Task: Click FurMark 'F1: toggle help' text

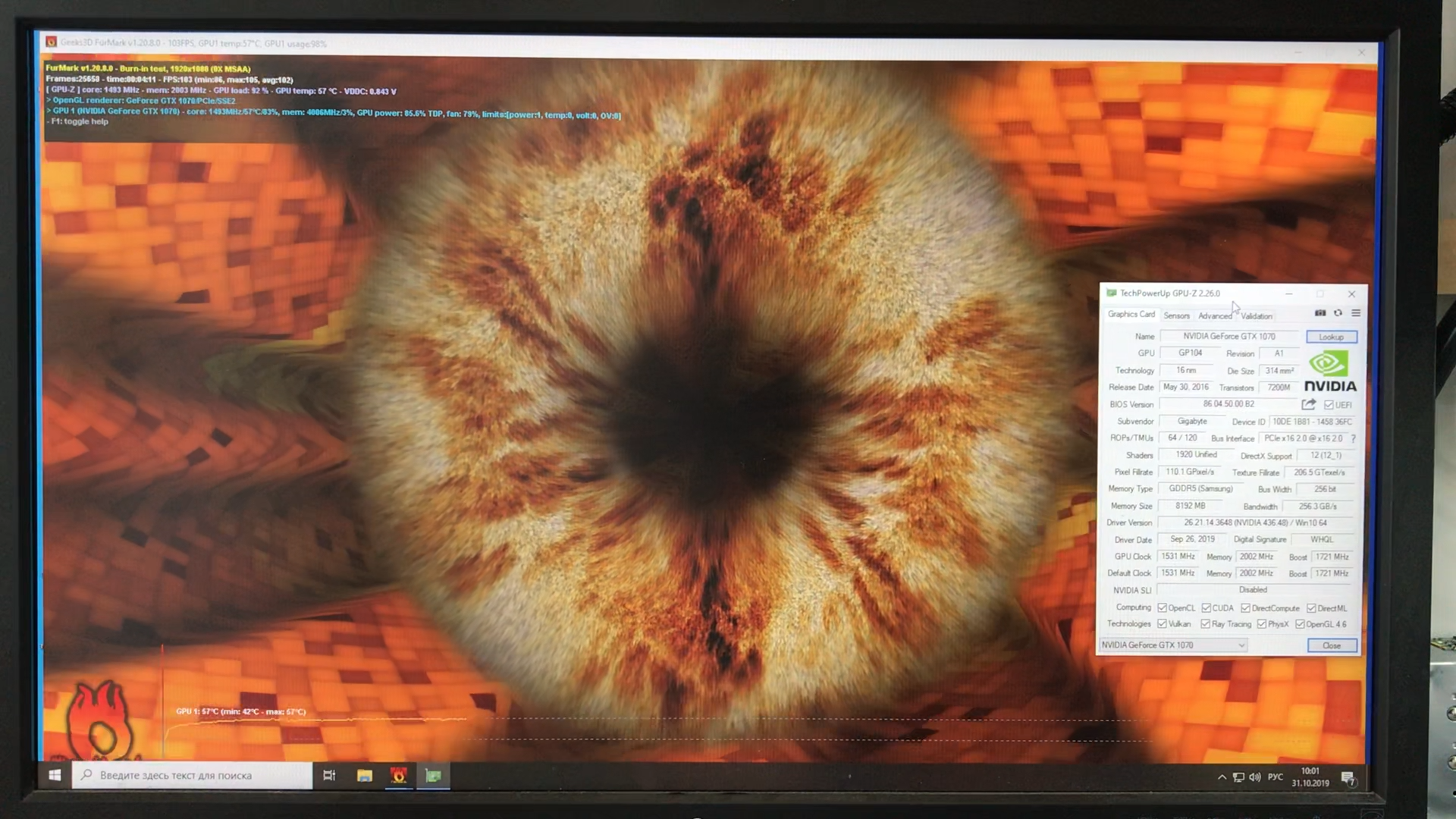Action: coord(80,121)
